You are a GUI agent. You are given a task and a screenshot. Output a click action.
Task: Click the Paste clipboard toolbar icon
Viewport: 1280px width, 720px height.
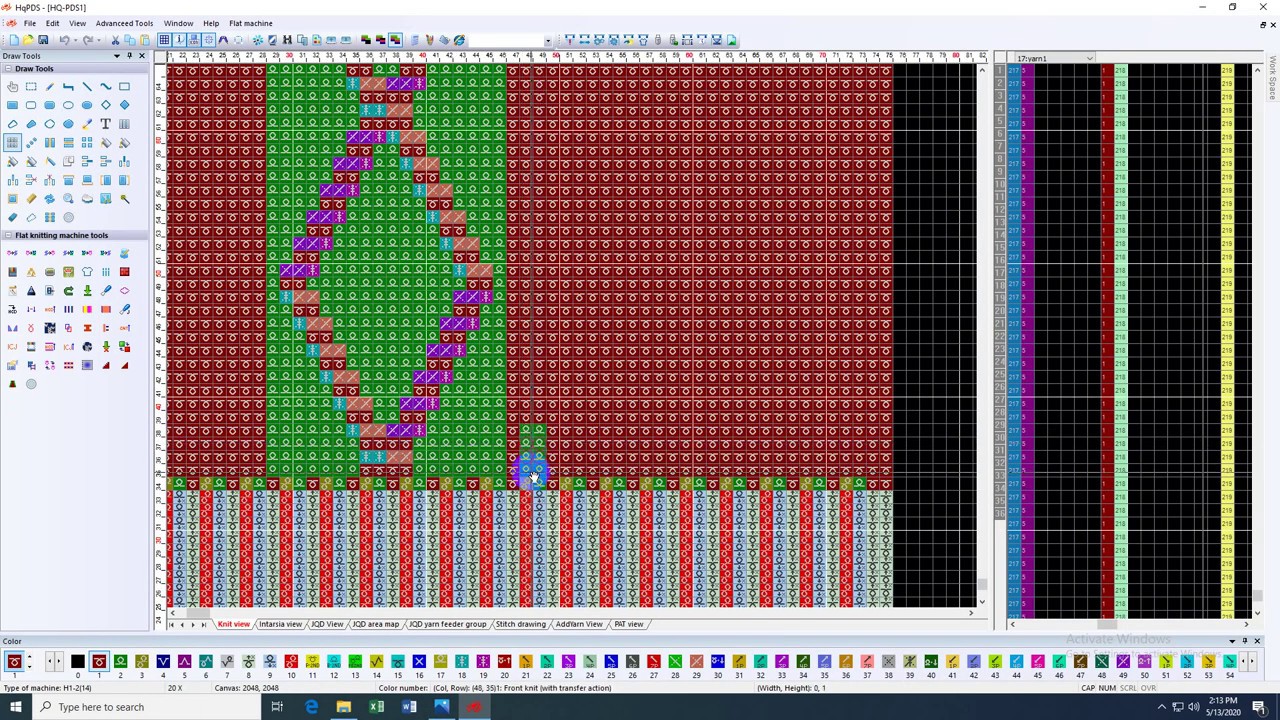[145, 40]
